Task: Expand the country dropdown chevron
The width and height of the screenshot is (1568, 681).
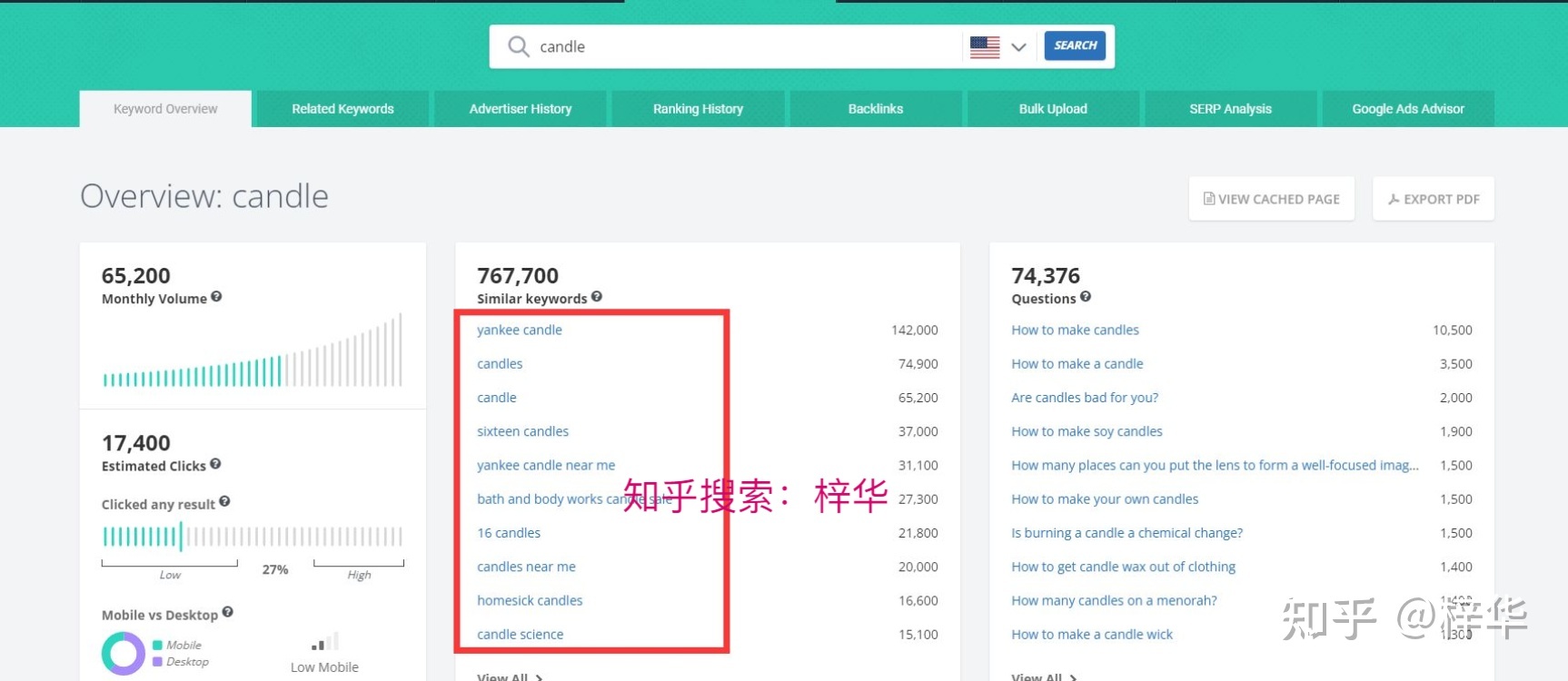Action: [x=1018, y=47]
